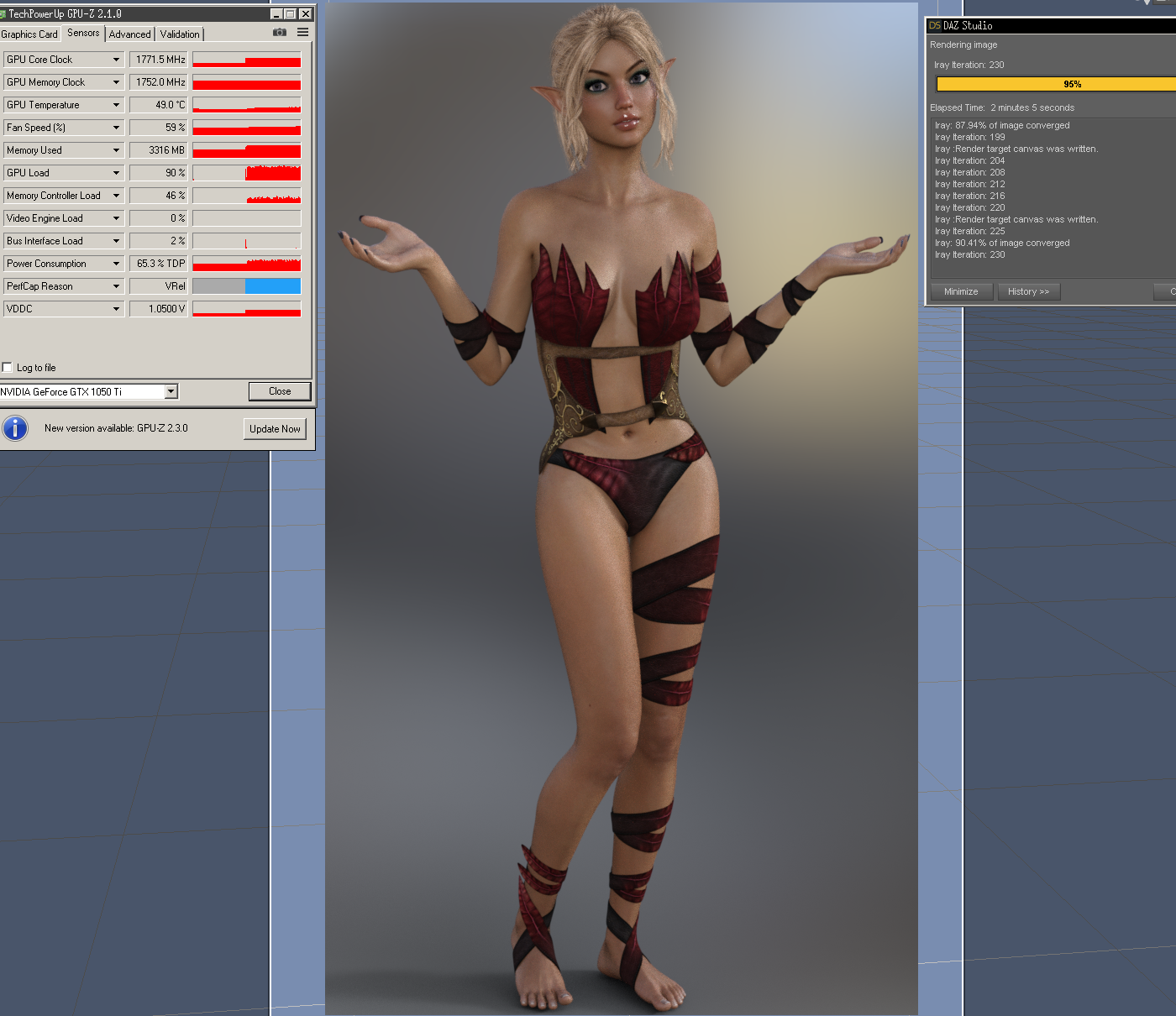Click the blue PerfCap Reason bar

(x=273, y=286)
